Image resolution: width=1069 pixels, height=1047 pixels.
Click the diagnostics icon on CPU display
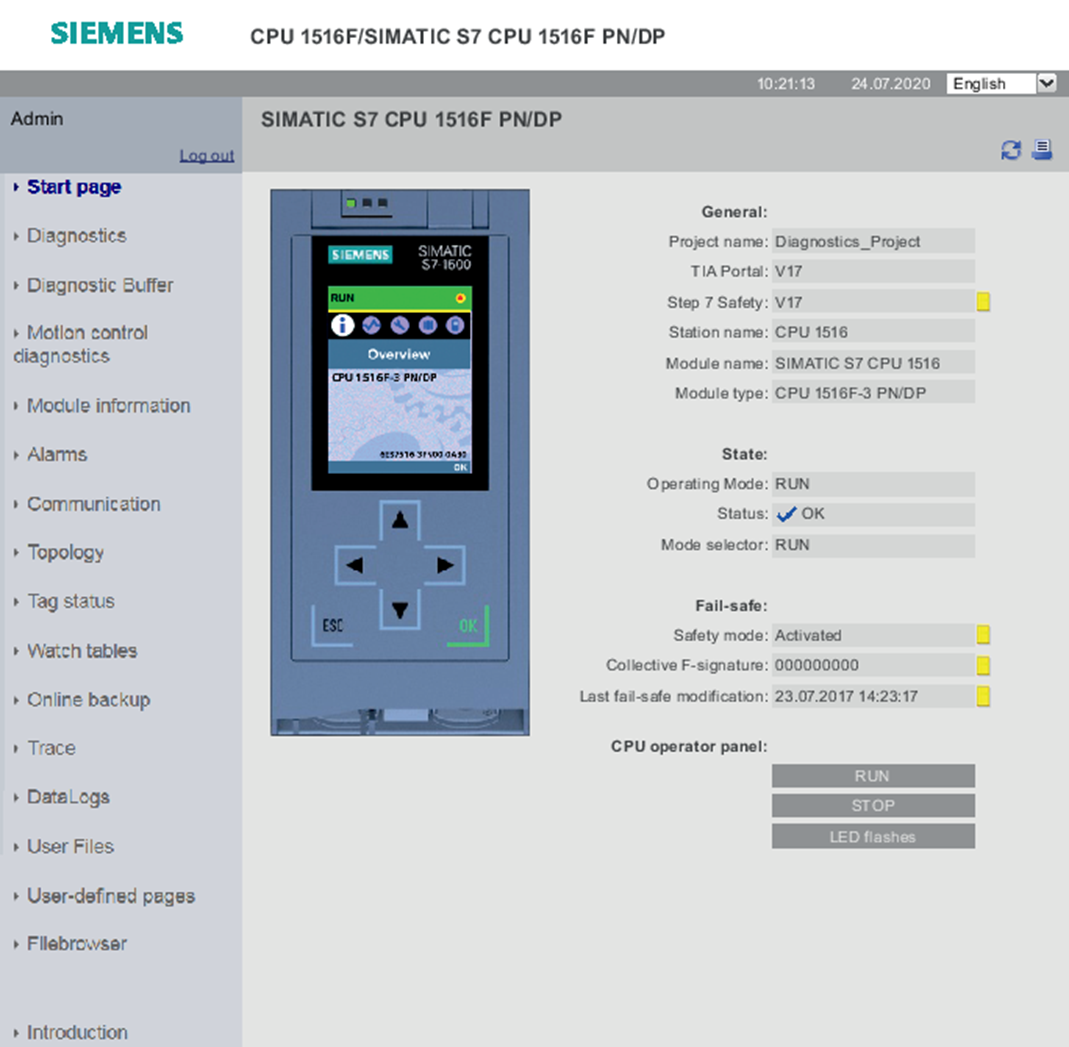point(371,325)
